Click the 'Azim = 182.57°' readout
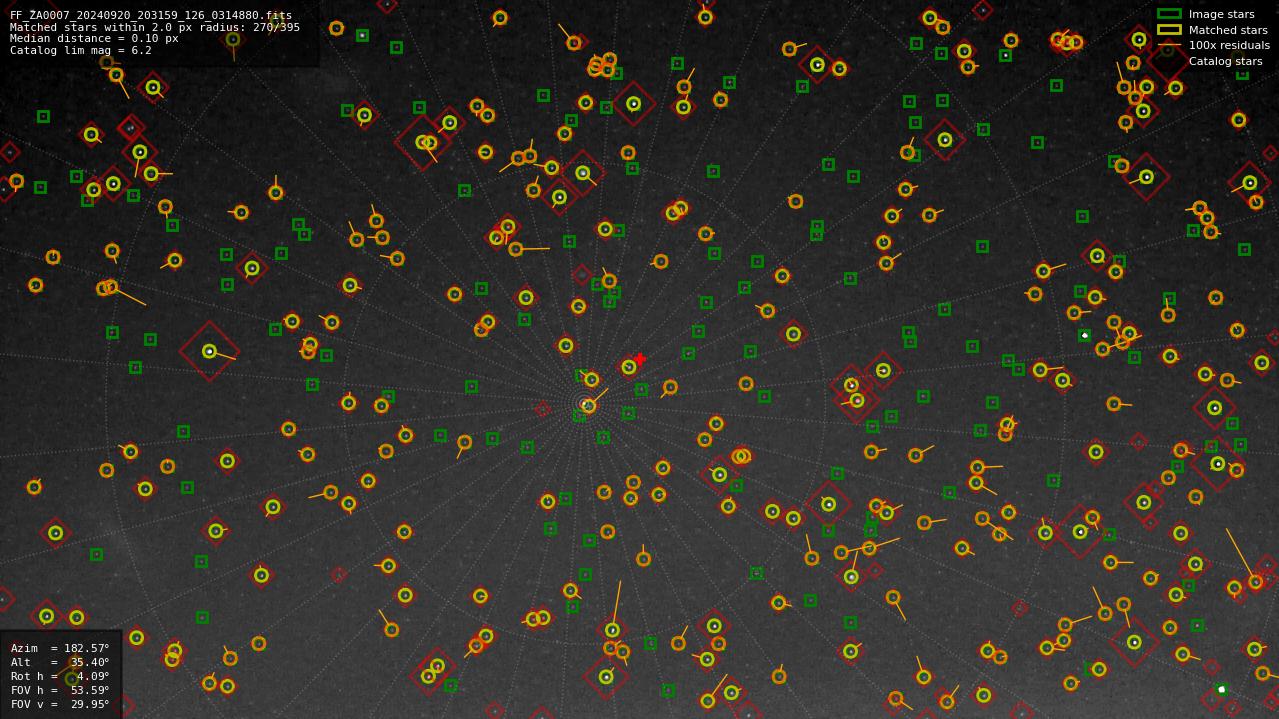Viewport: 1279px width, 719px height. click(60, 648)
